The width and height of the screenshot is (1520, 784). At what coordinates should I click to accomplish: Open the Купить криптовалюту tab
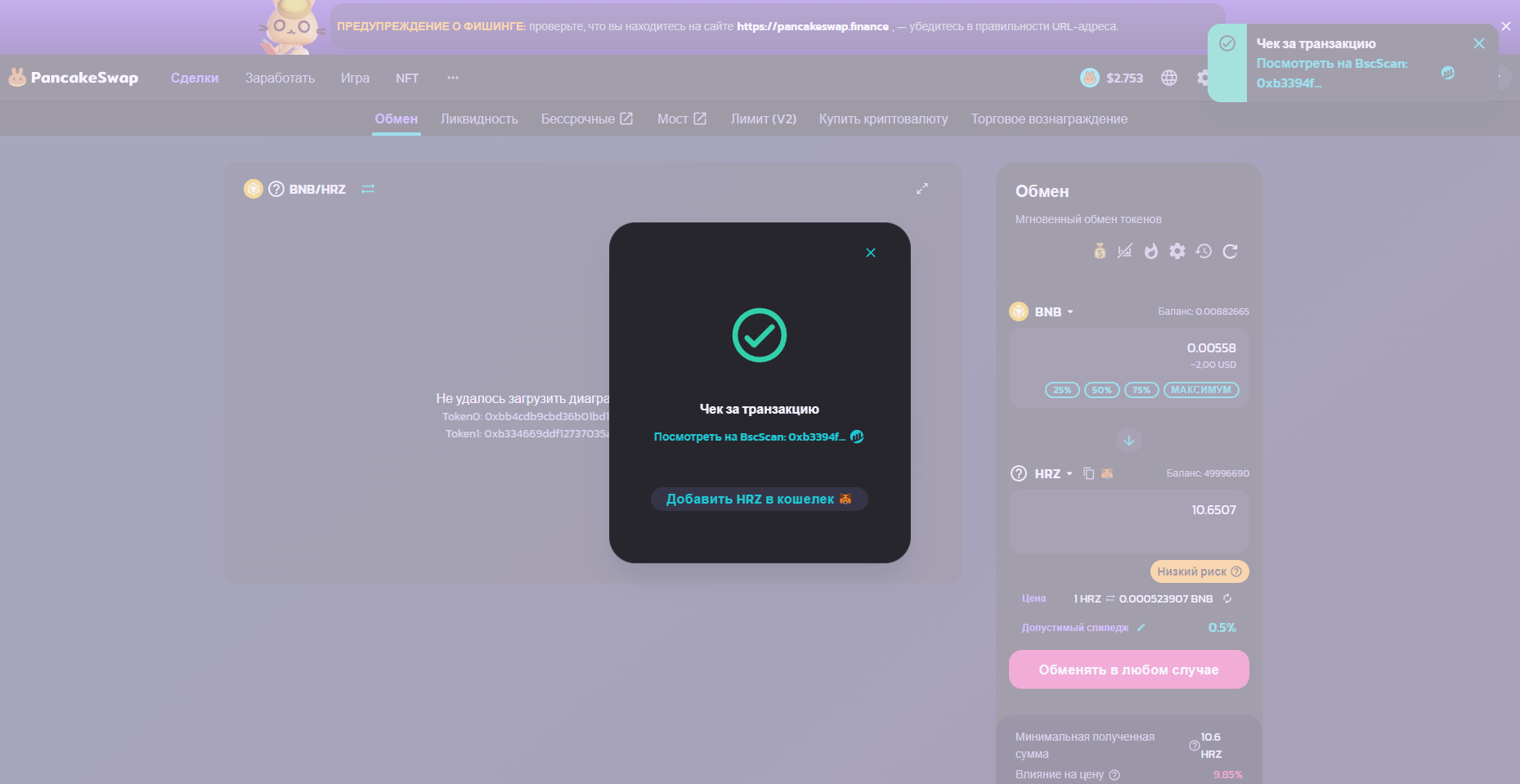884,119
